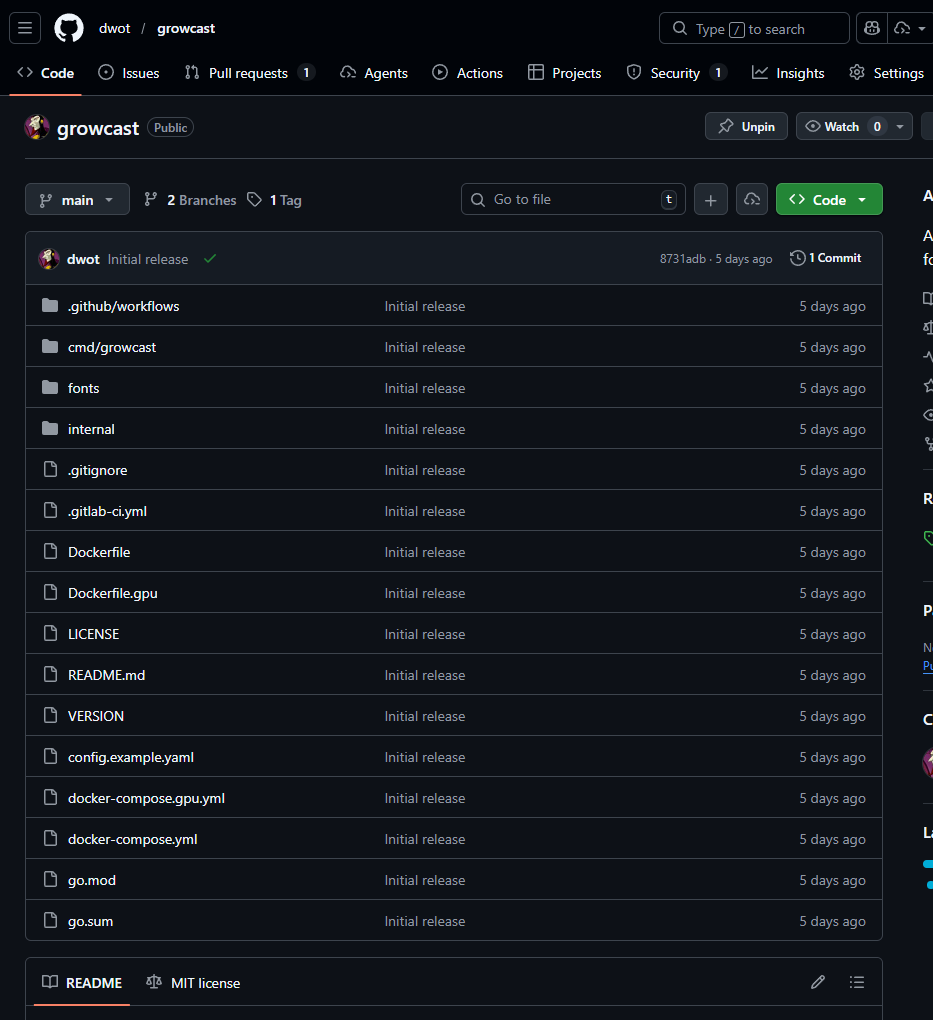Toggle Watch on the repository
The width and height of the screenshot is (933, 1020).
click(x=847, y=126)
